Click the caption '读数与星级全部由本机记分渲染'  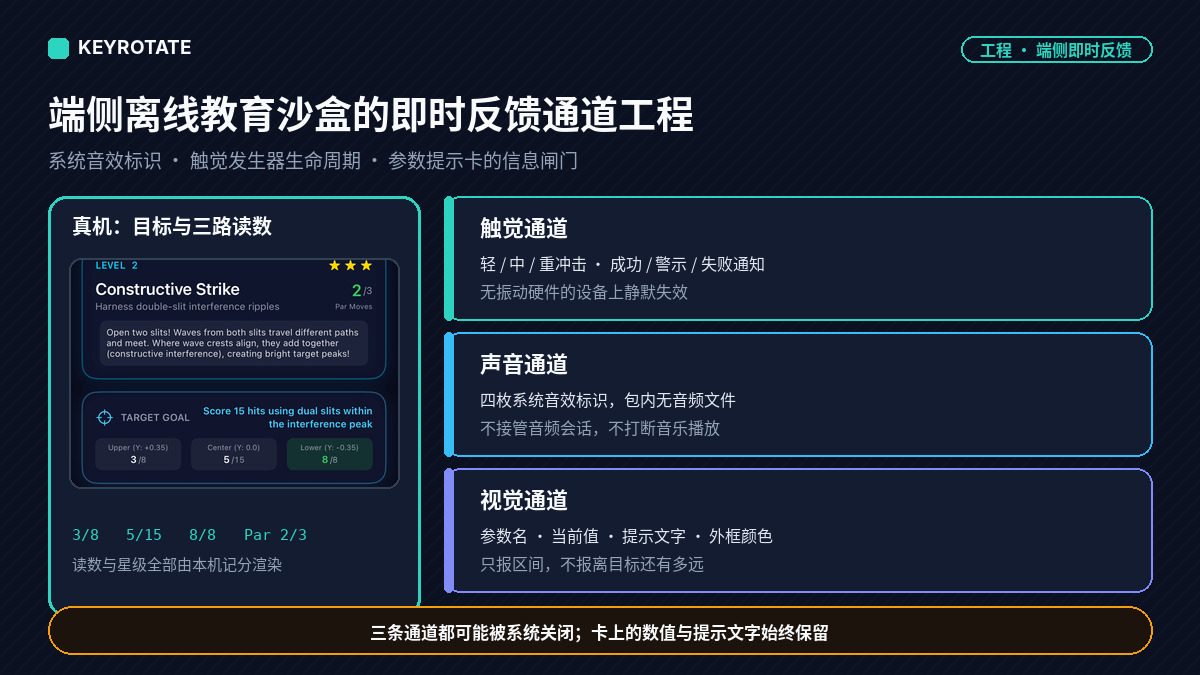click(x=177, y=565)
